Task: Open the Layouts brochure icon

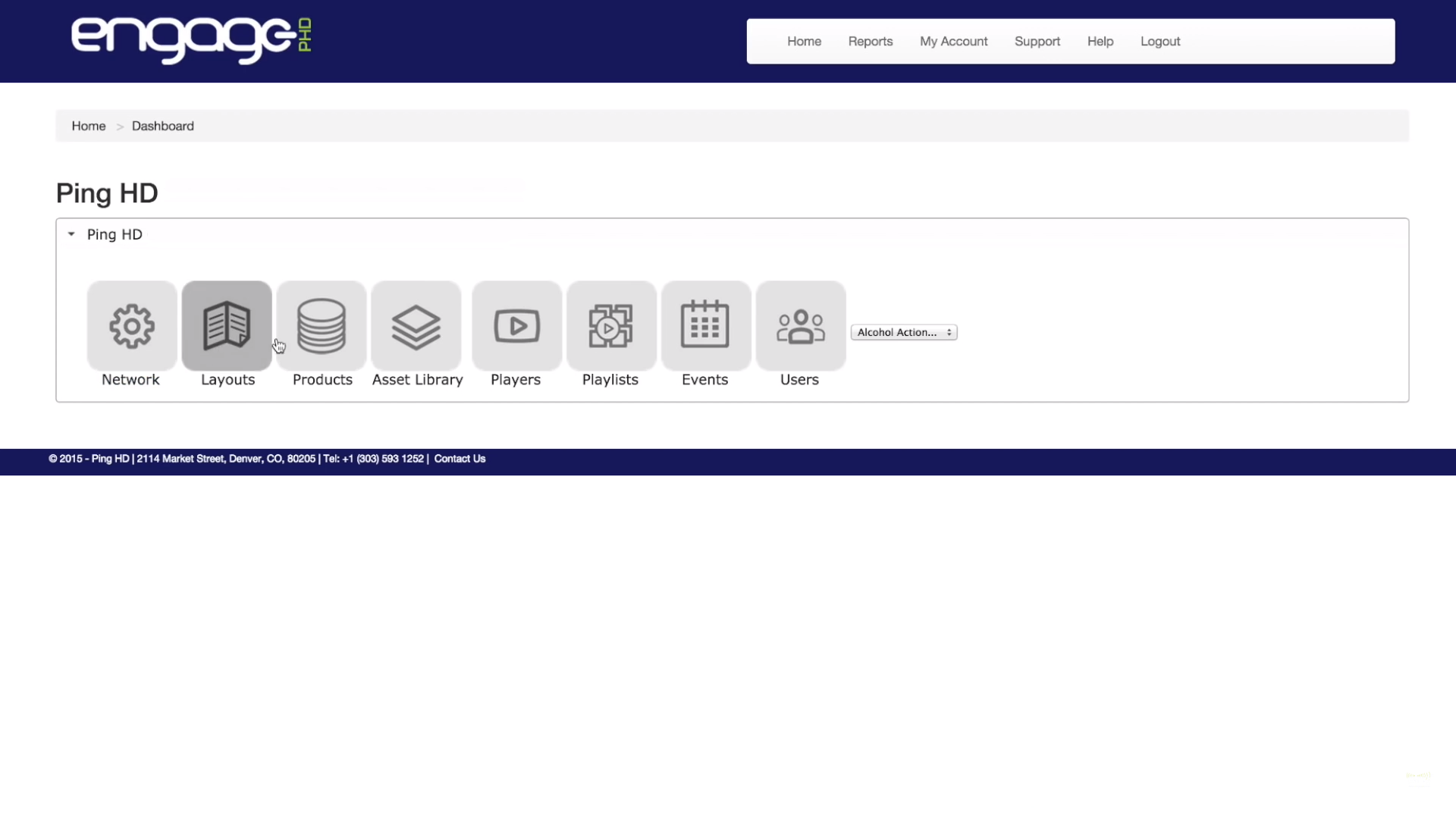Action: [x=227, y=326]
